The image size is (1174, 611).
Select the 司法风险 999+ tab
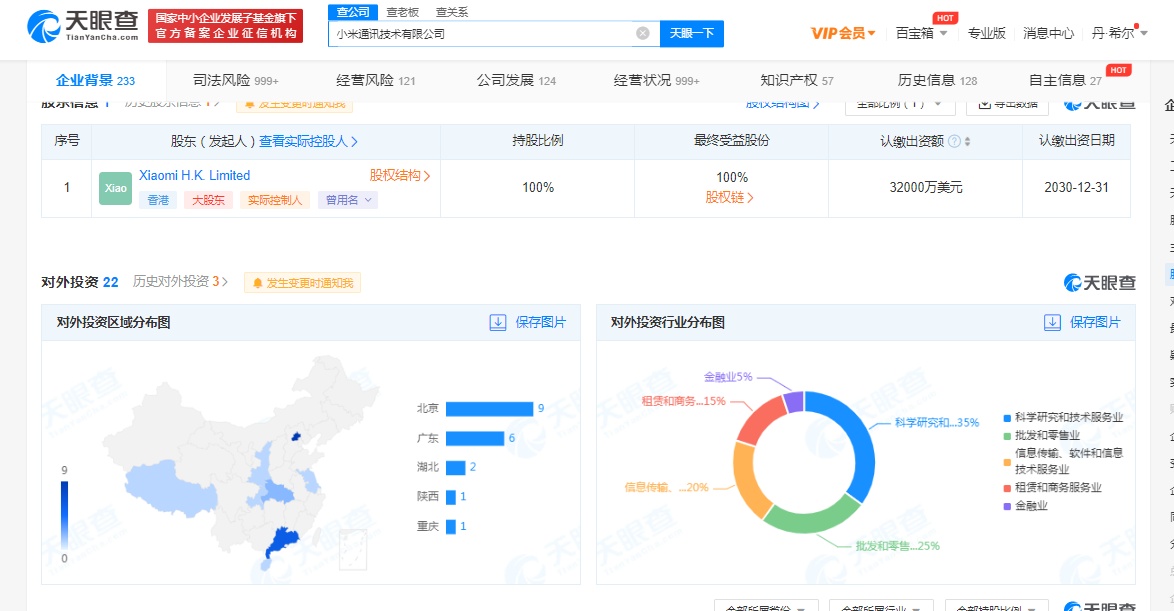click(x=235, y=80)
